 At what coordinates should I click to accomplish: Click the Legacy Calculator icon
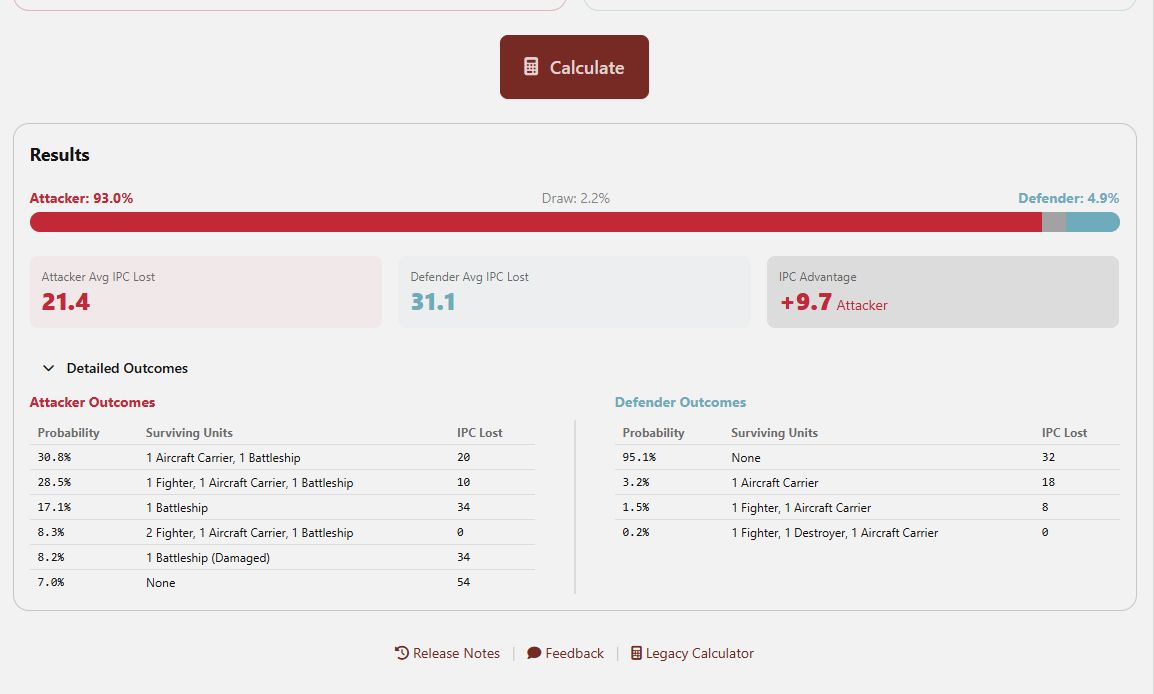tap(636, 653)
